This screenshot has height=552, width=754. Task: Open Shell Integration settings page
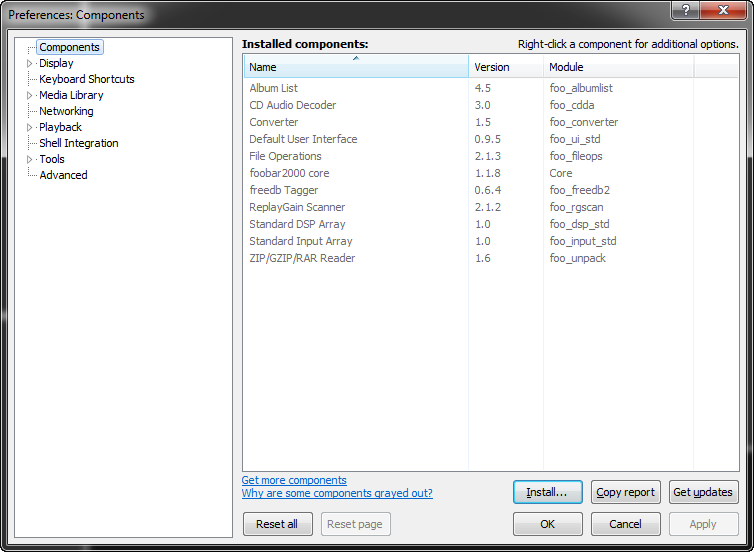79,143
